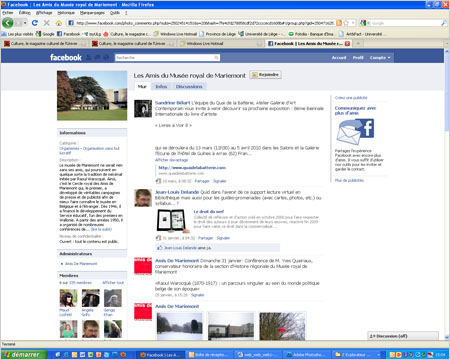450x360 pixels.
Task: Open the Historique menu
Action: pyautogui.click(x=66, y=13)
